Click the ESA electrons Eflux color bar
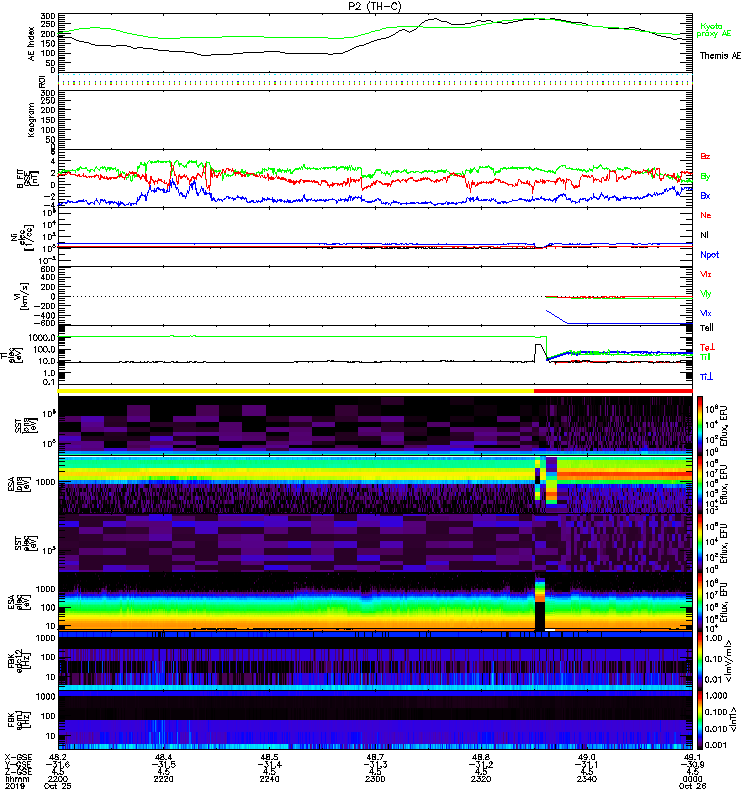The image size is (750, 800). [699, 601]
